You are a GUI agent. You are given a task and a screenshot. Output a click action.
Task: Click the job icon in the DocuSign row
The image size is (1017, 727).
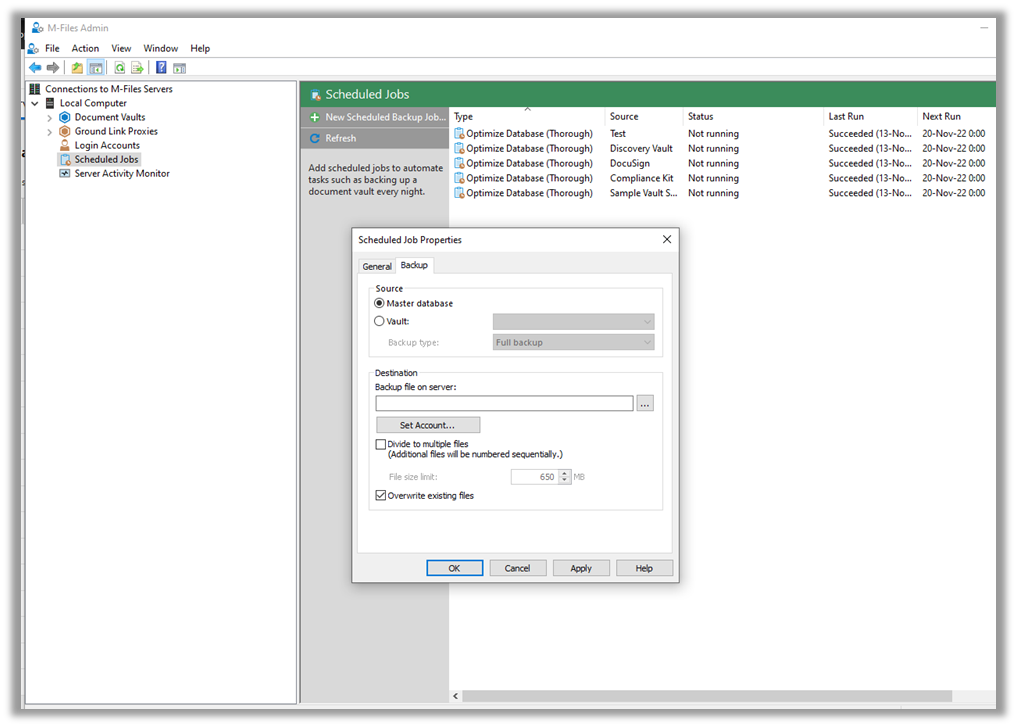[459, 163]
